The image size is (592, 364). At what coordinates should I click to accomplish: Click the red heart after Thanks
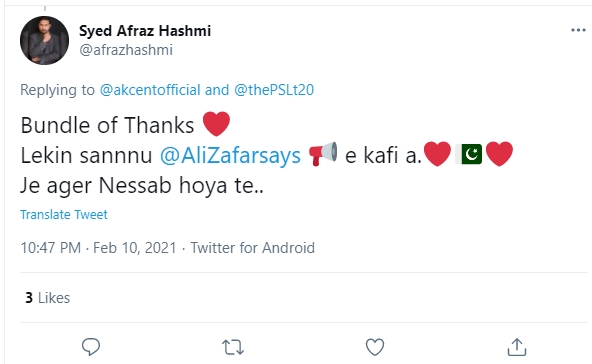(x=216, y=124)
